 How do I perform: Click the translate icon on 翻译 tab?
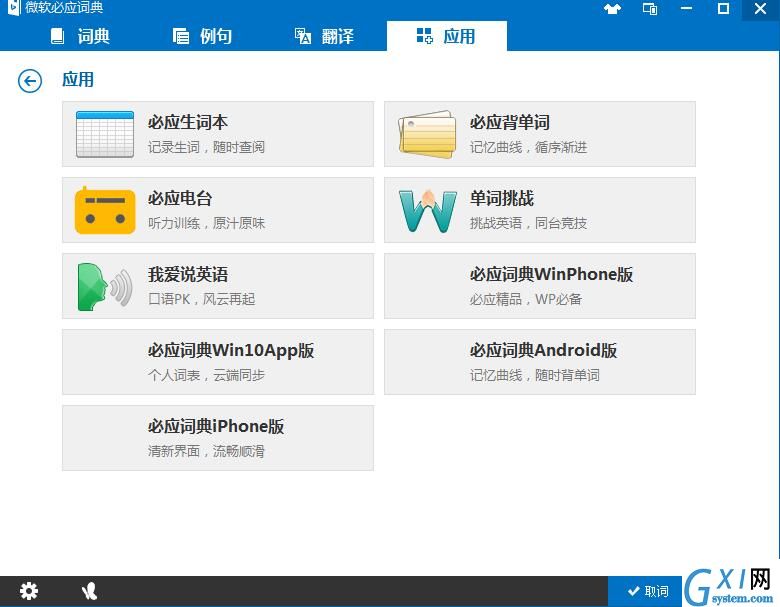(x=303, y=36)
